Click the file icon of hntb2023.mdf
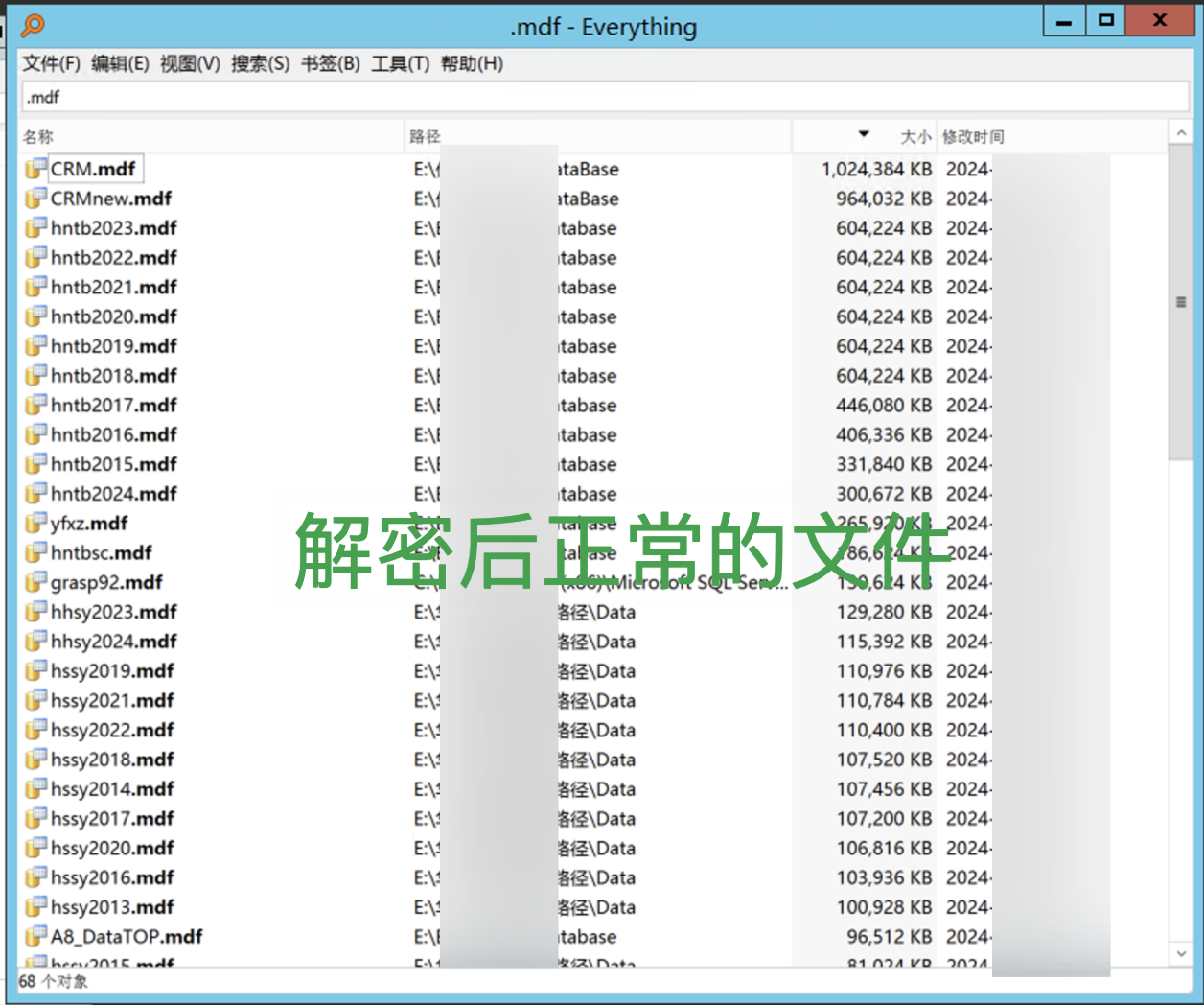Viewport: 1204px width, 1005px height. [35, 228]
